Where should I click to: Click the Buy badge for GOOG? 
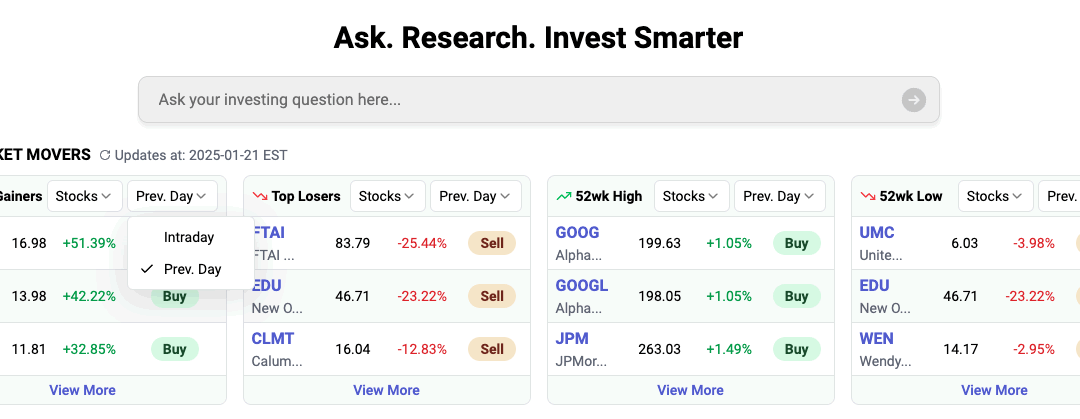click(x=796, y=243)
